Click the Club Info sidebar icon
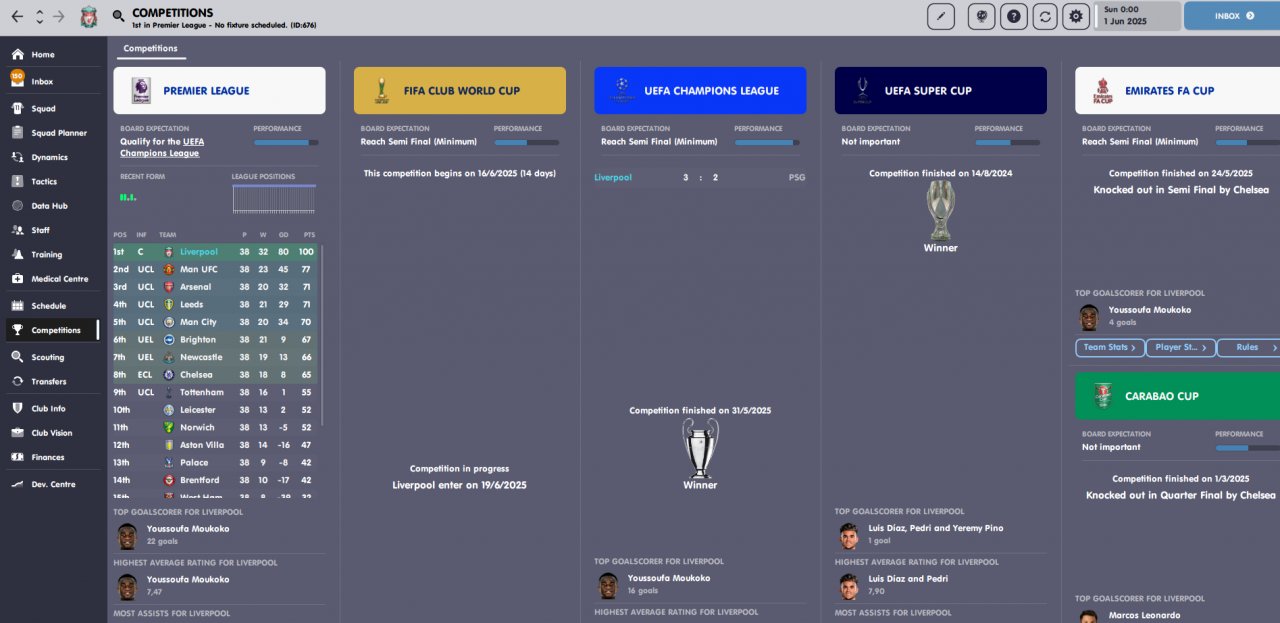1280x623 pixels. click(x=18, y=408)
